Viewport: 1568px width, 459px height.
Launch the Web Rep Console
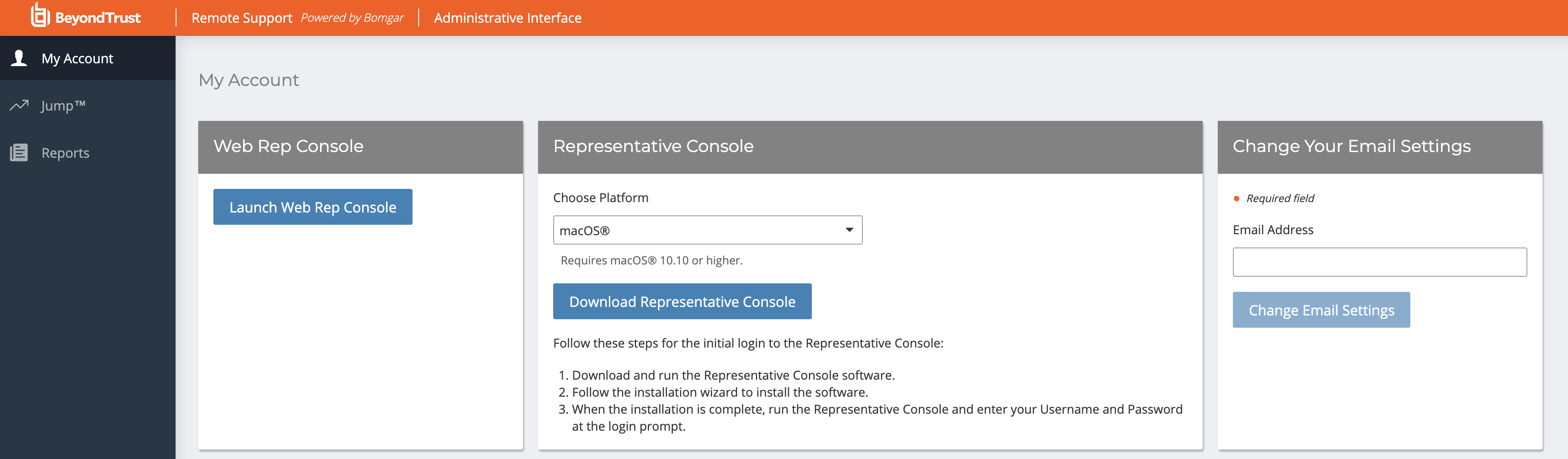[312, 207]
